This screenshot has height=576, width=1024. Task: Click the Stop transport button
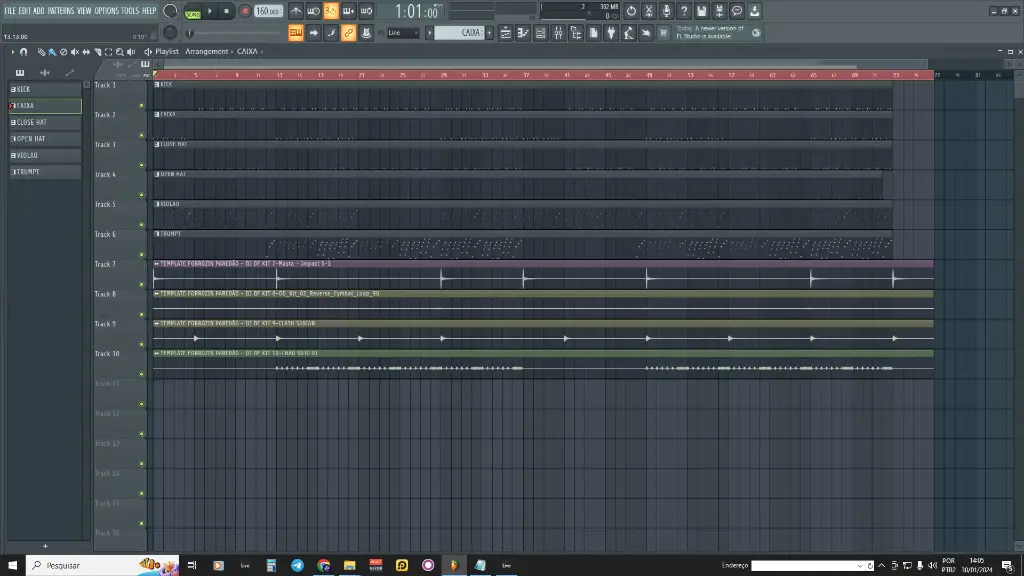click(227, 11)
